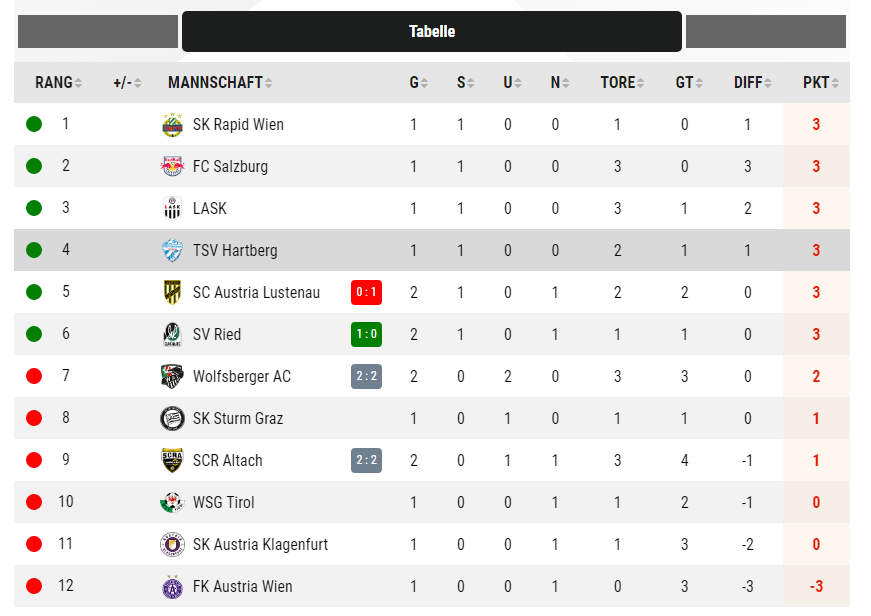871x616 pixels.
Task: Select the TSV Hartberg team crest
Action: [172, 251]
